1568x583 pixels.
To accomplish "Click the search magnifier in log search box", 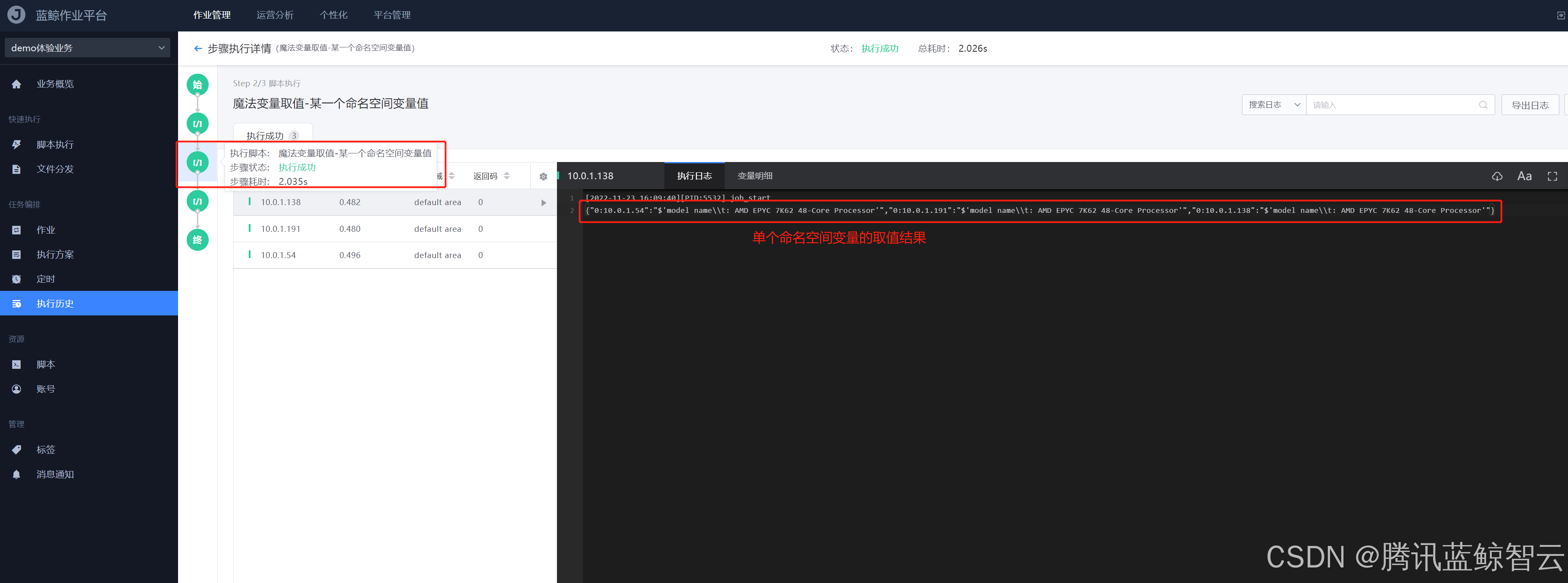I will (x=1483, y=105).
